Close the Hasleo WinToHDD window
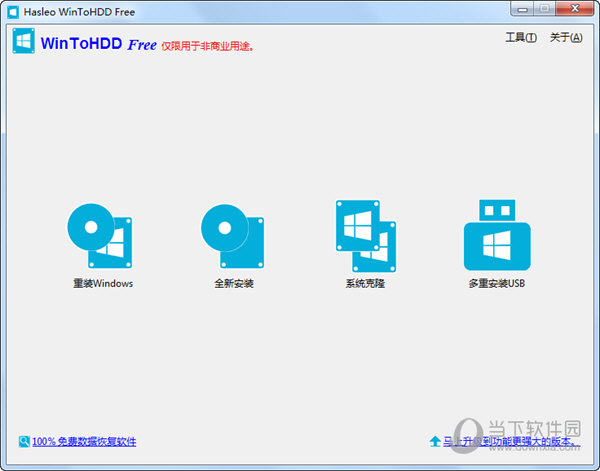The image size is (600, 471). (574, 9)
